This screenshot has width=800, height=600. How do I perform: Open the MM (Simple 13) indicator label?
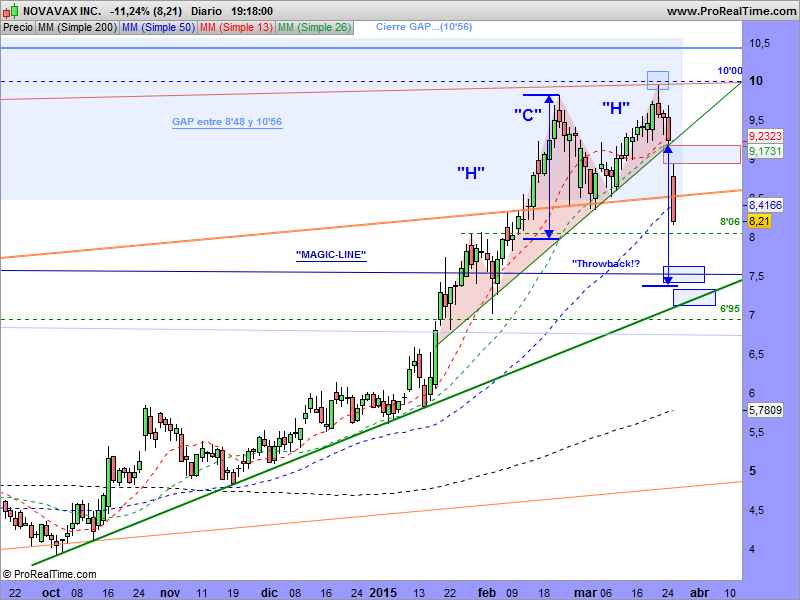(x=236, y=27)
